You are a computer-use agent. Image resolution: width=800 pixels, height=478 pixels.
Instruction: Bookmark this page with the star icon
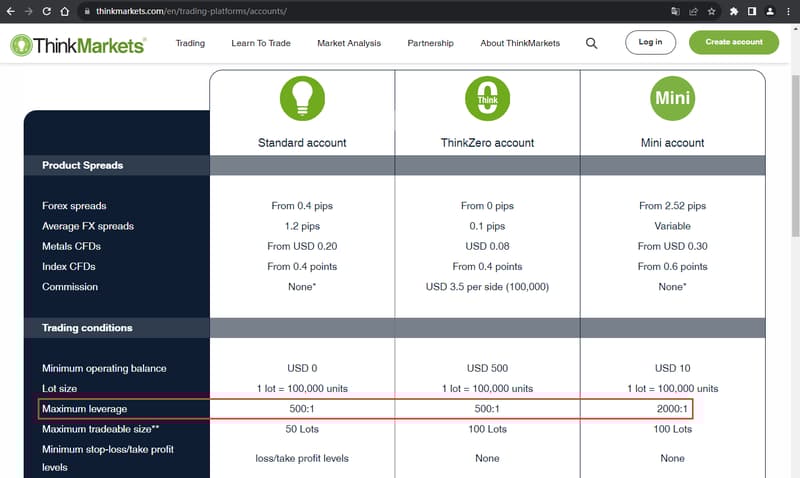coord(711,11)
